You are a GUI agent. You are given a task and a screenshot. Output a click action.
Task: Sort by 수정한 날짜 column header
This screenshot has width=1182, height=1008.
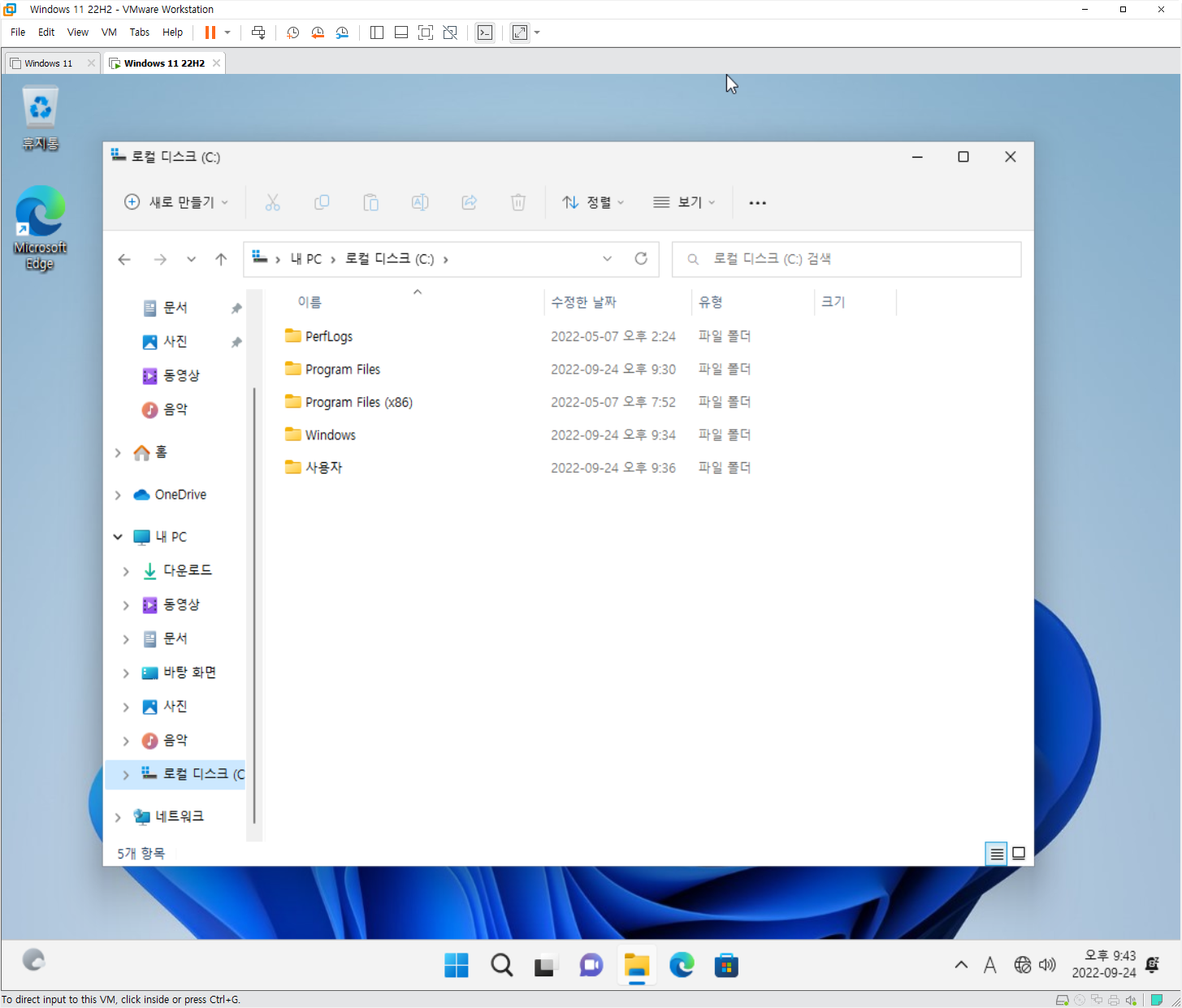tap(583, 302)
